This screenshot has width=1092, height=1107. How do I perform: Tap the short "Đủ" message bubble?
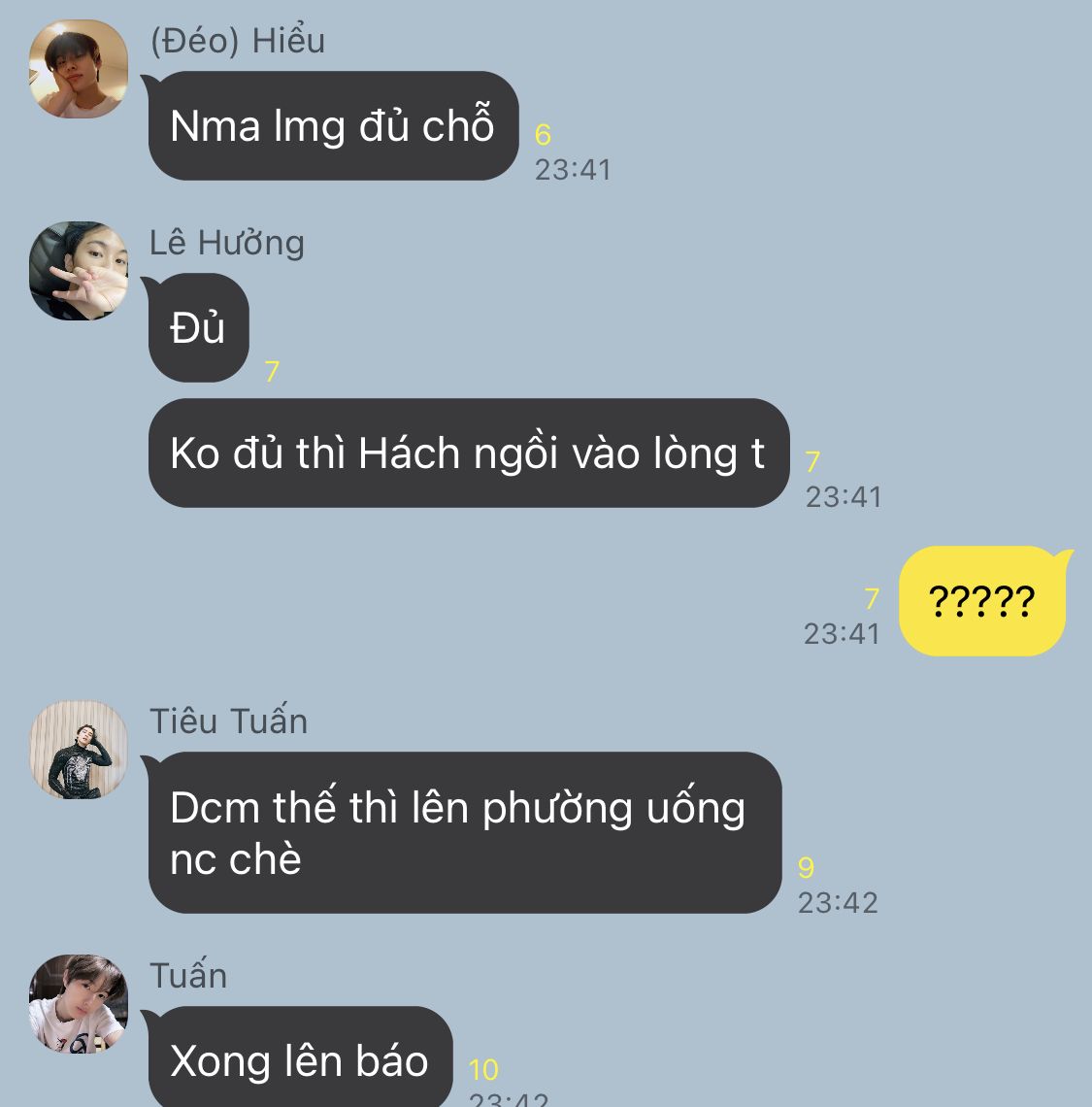[x=198, y=327]
